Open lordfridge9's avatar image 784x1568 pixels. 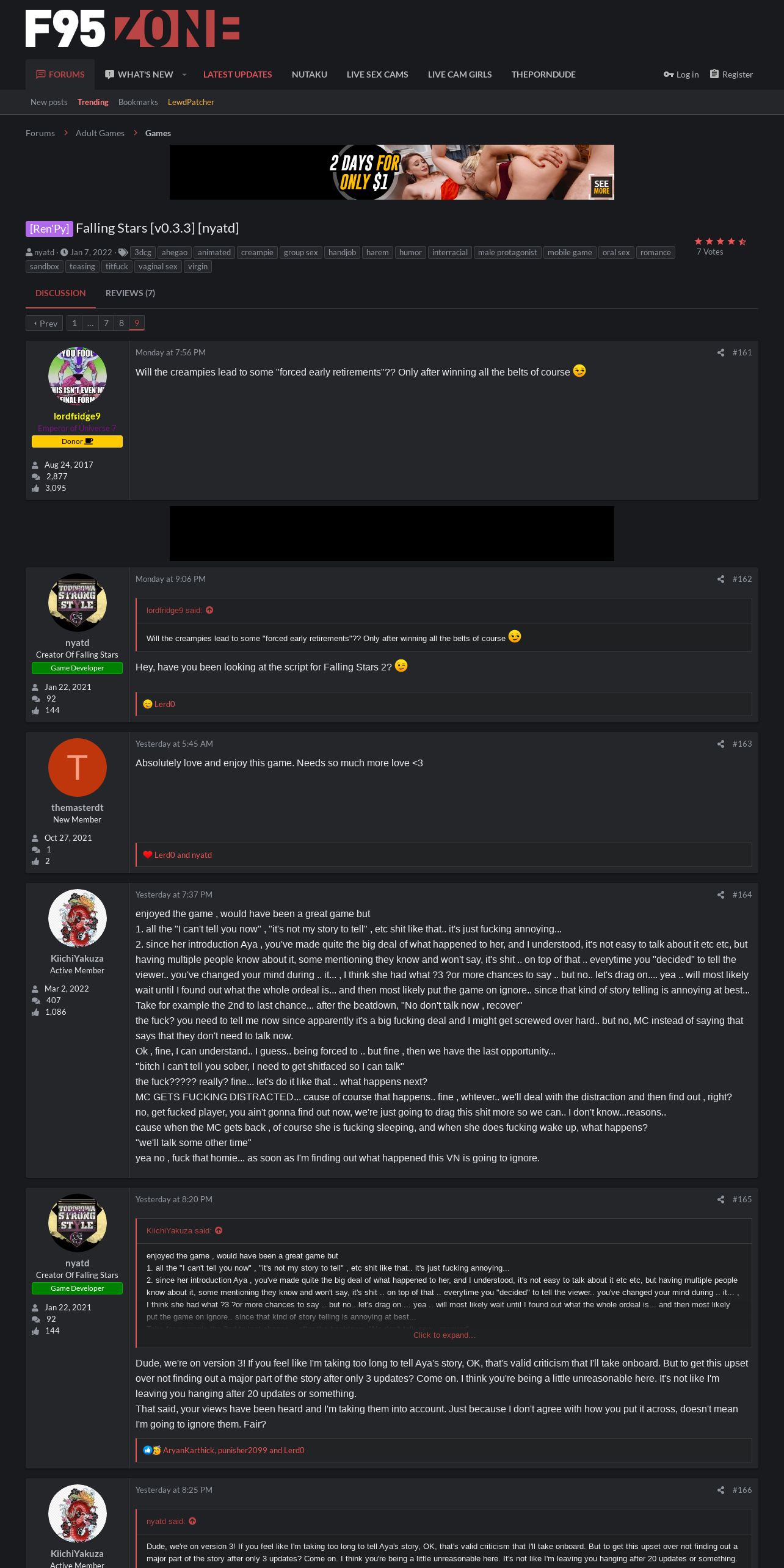coord(78,376)
